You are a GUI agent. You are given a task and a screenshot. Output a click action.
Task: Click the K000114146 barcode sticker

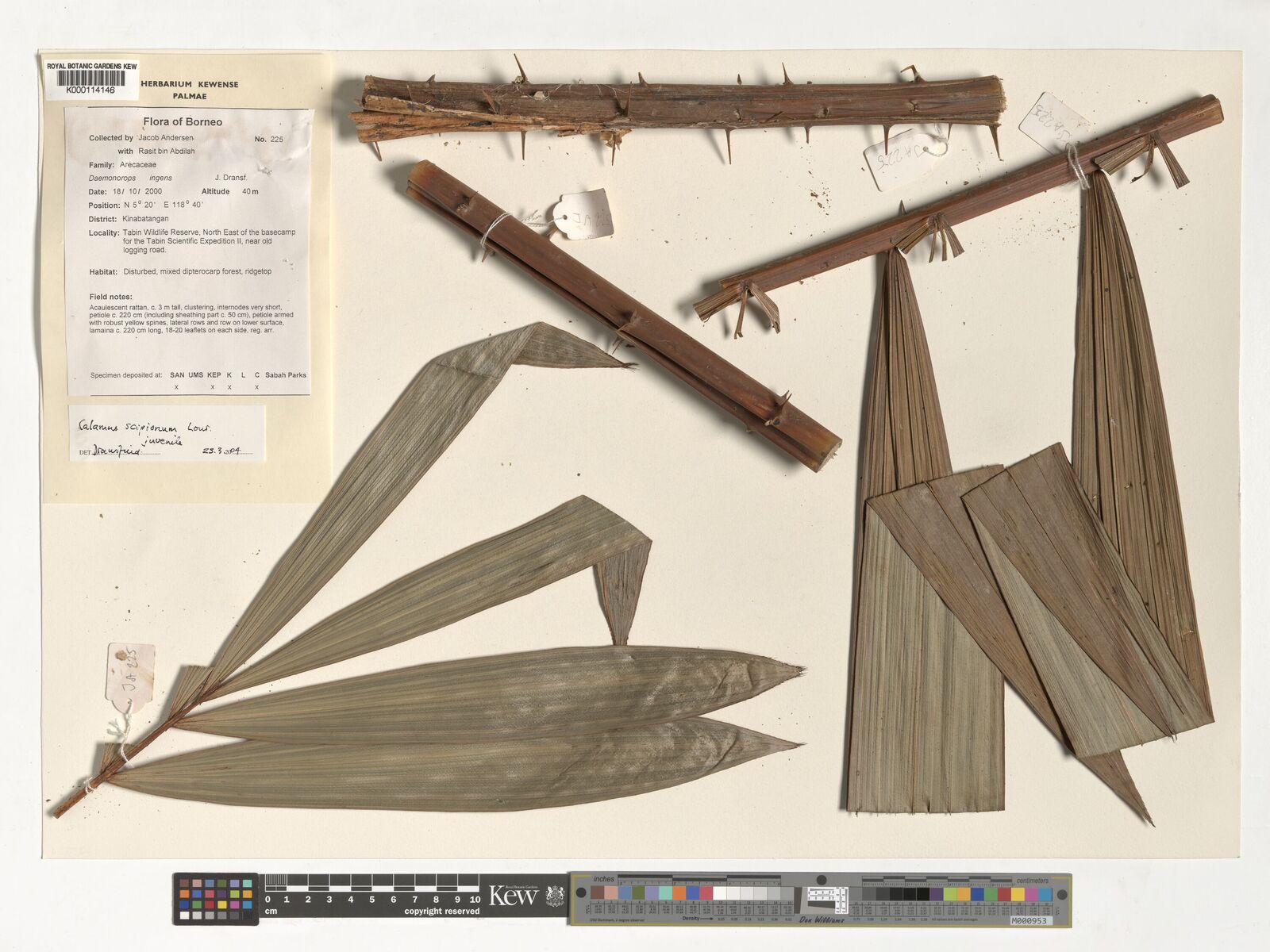coord(91,79)
